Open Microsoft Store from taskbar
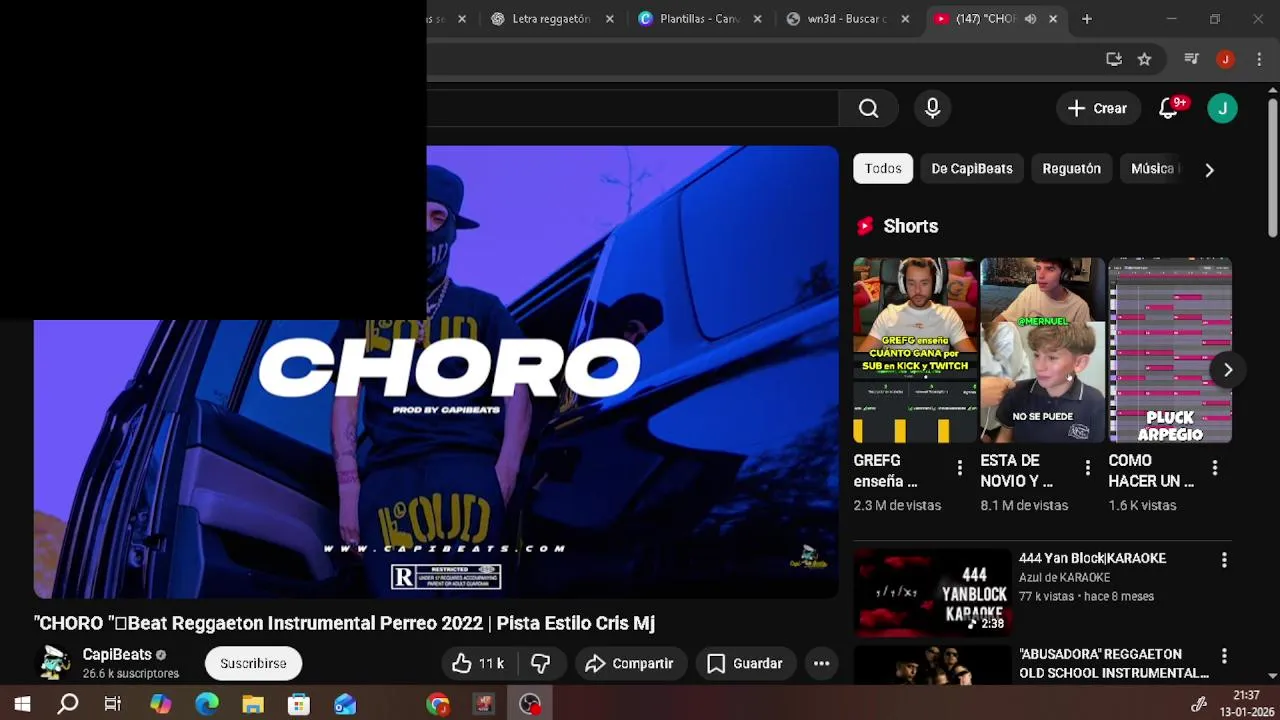The image size is (1280, 720). click(x=299, y=704)
